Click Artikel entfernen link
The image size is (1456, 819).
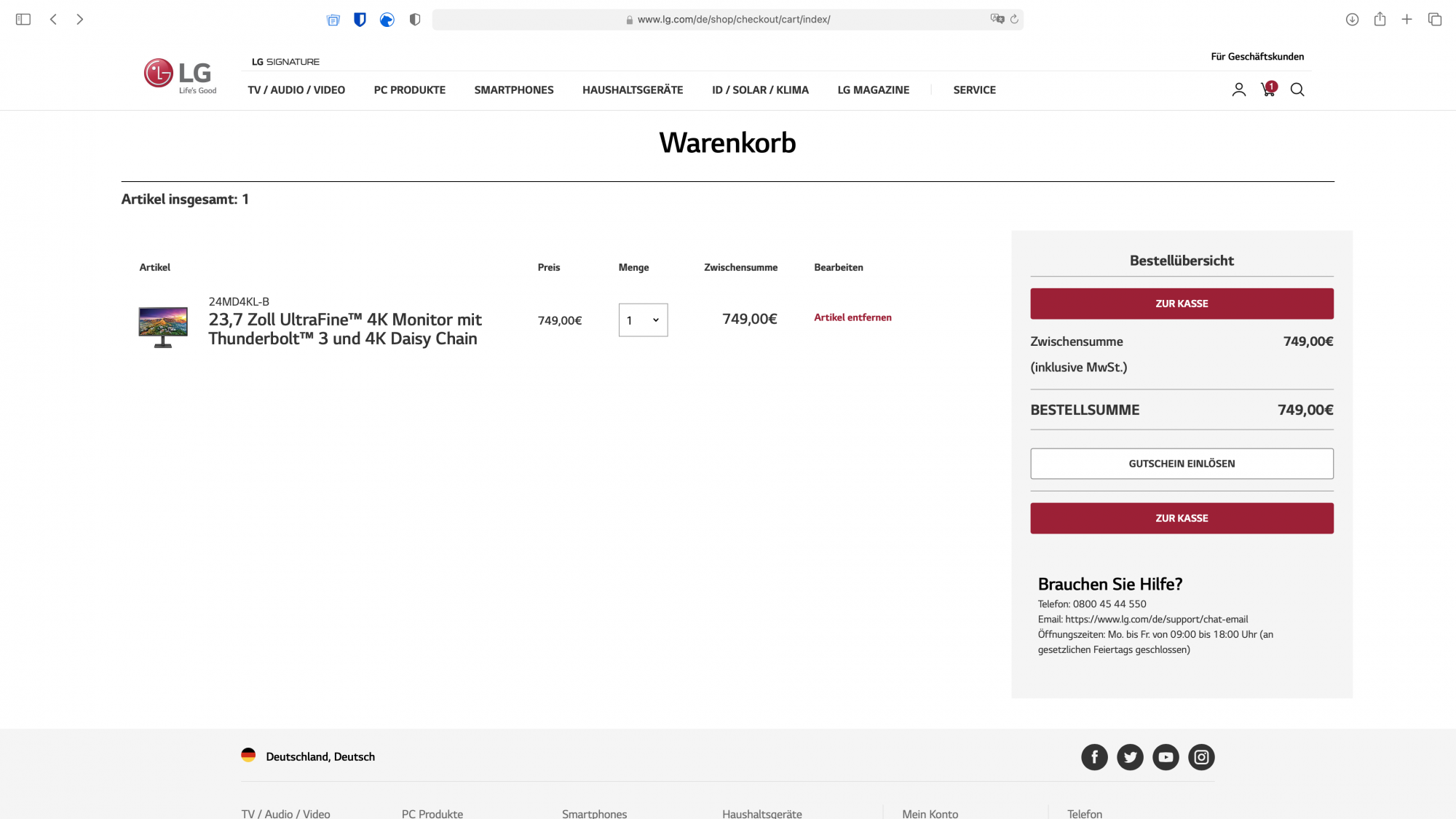coord(852,317)
